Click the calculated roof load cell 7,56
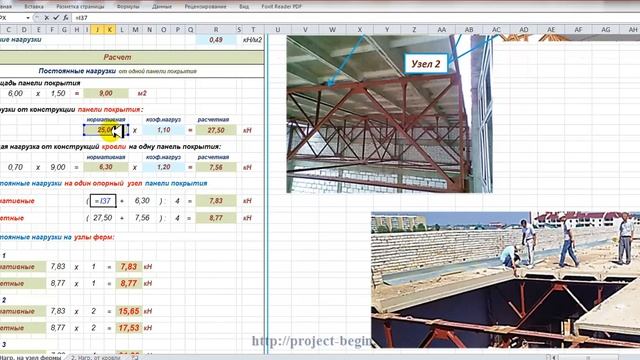 pos(216,167)
